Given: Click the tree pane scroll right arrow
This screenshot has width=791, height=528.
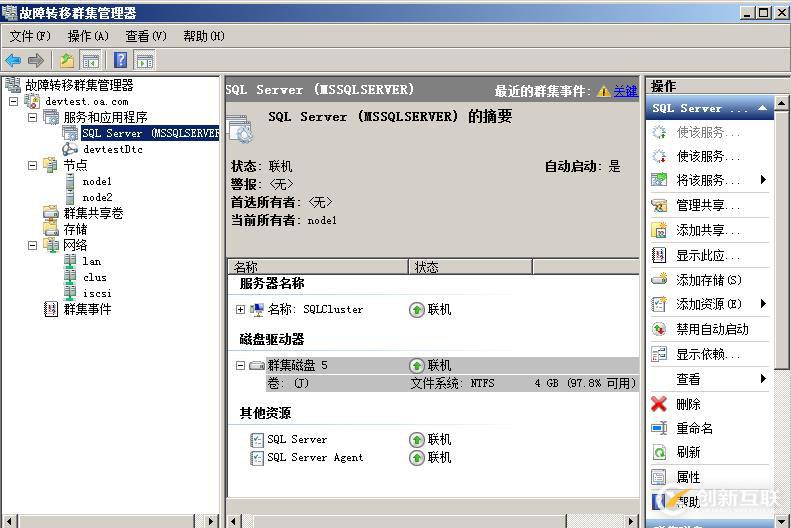Looking at the screenshot, I should tap(211, 521).
